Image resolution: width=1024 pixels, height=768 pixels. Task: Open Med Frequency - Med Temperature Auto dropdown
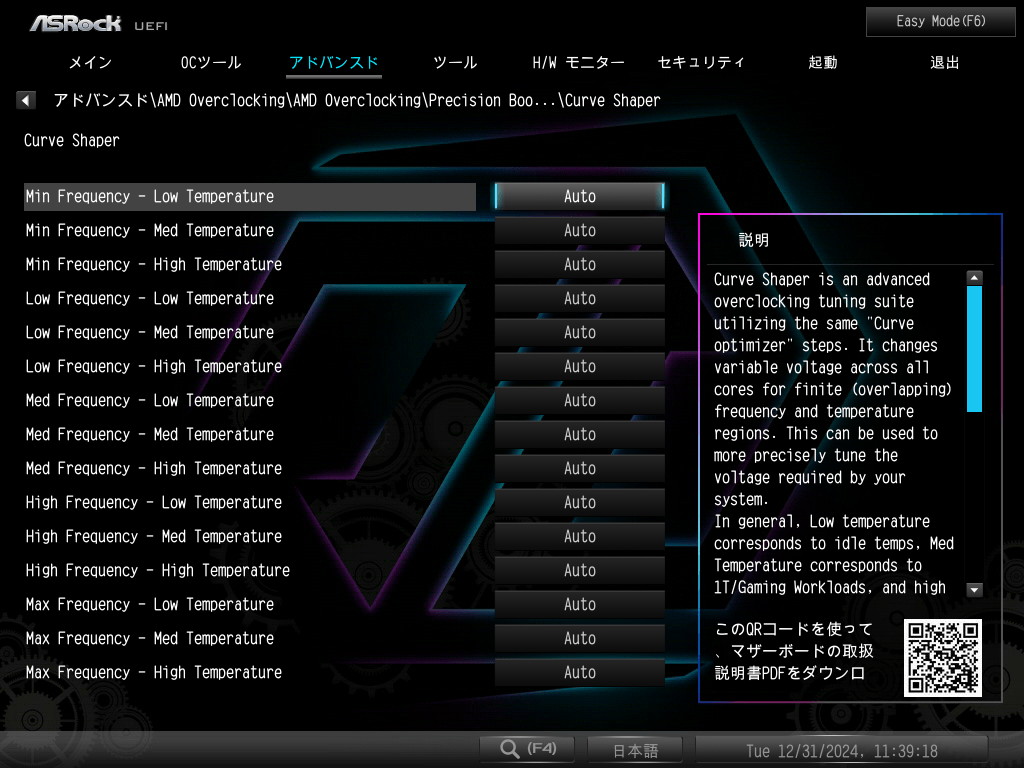[x=579, y=434]
